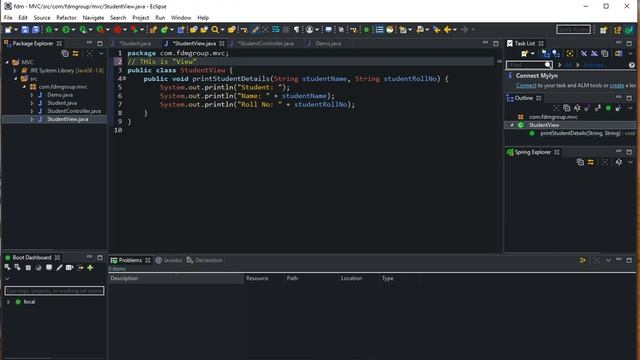The height and width of the screenshot is (360, 640).
Task: Toggle Focus on Workweek in Task List
Action: pos(570,53)
